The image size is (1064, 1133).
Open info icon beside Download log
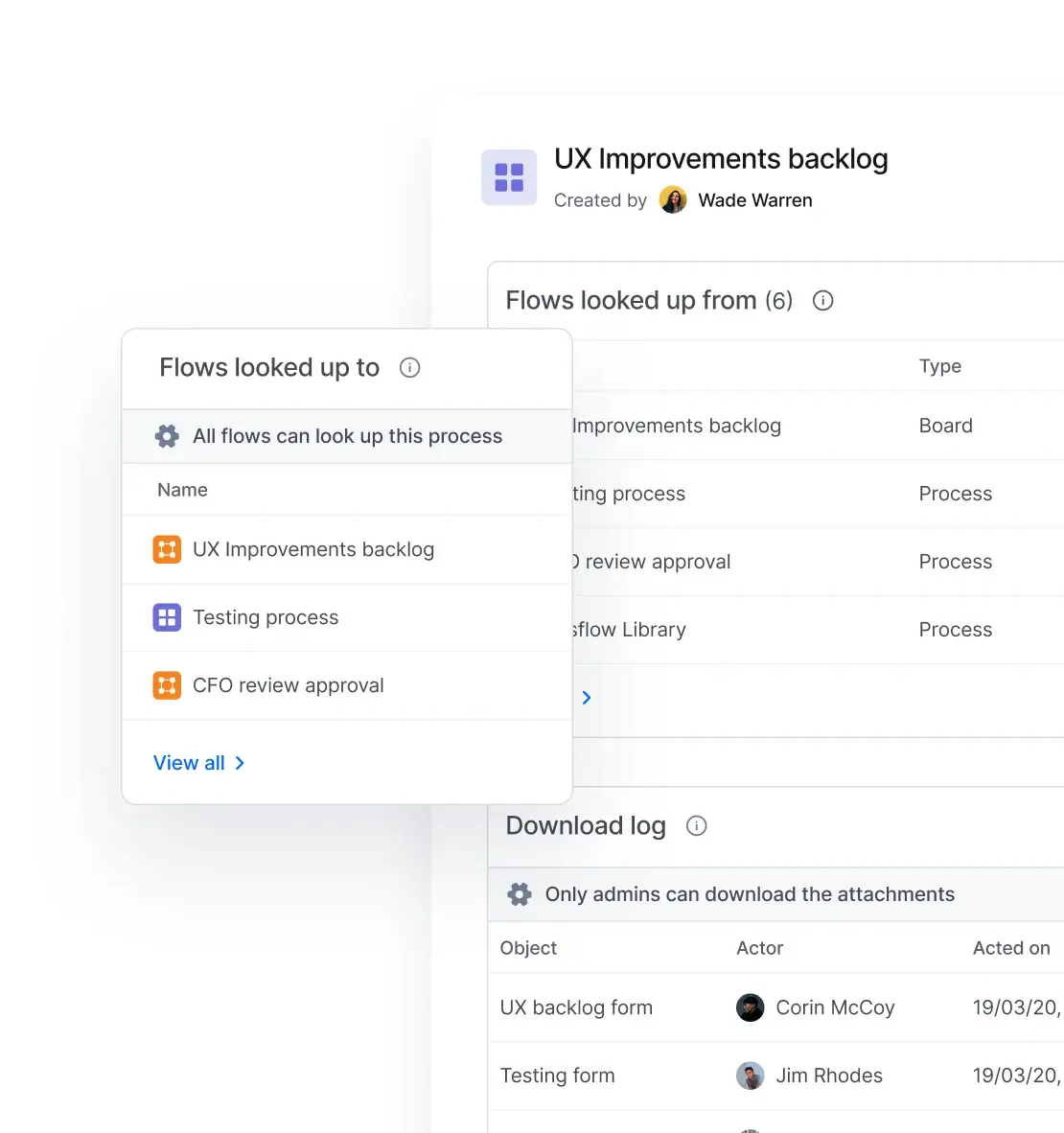click(697, 826)
